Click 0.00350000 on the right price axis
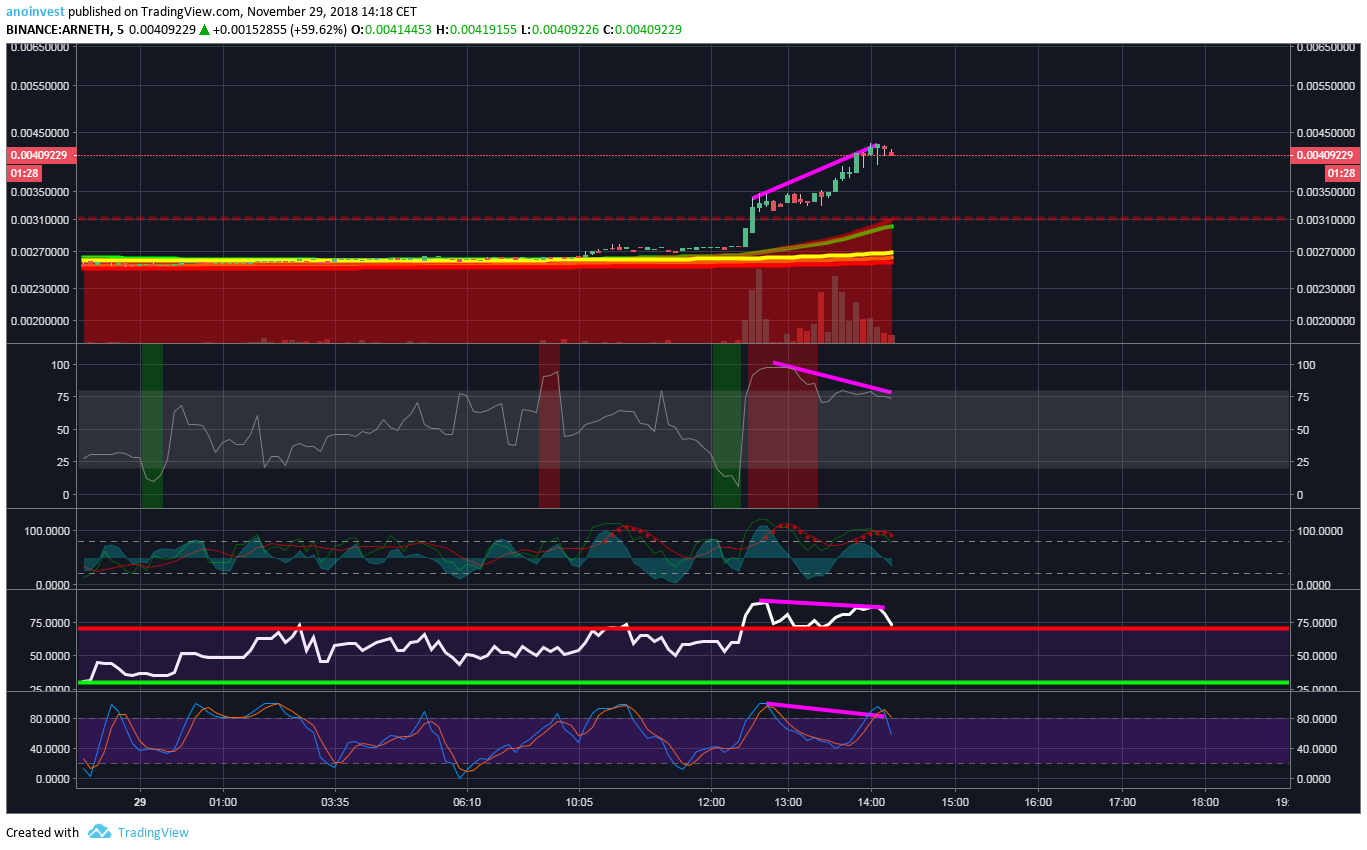Viewport: 1367px width, 850px height. pos(1325,191)
